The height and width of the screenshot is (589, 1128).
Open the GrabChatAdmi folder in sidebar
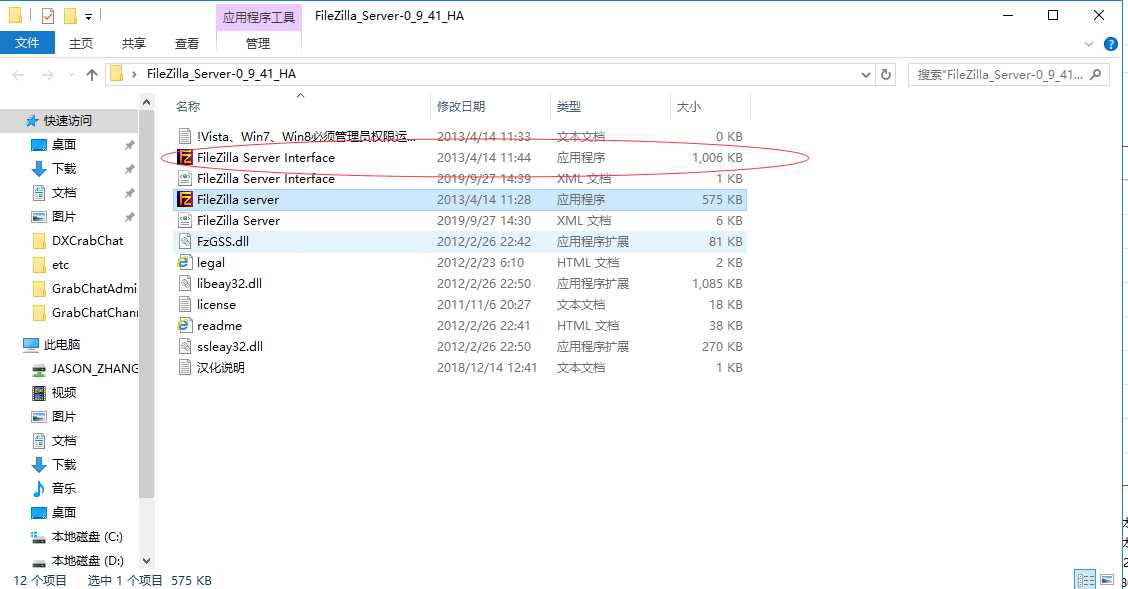94,288
